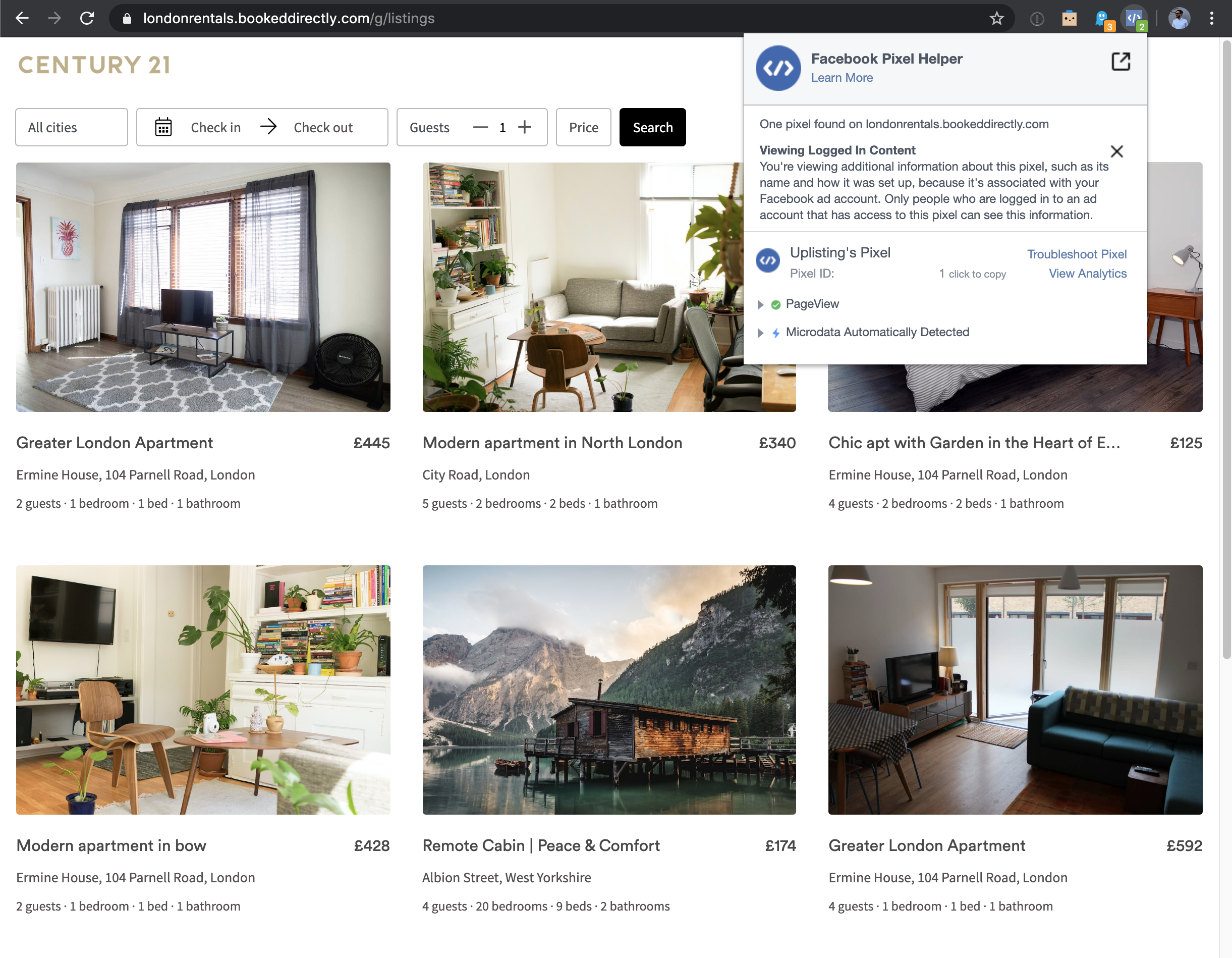The width and height of the screenshot is (1232, 958).
Task: Open Remote Cabin listing photo
Action: coord(608,689)
